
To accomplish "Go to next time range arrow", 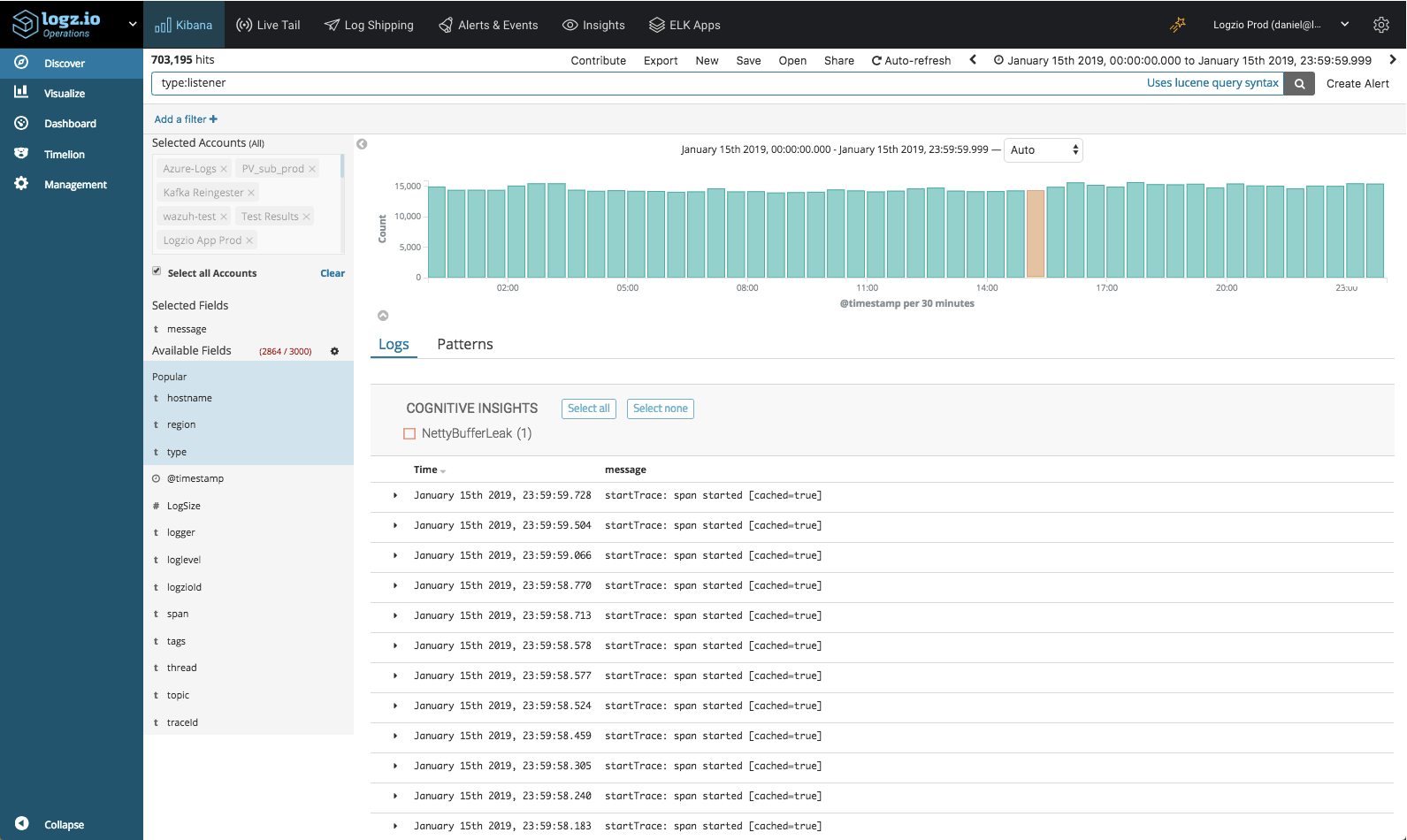I will tap(1393, 60).
